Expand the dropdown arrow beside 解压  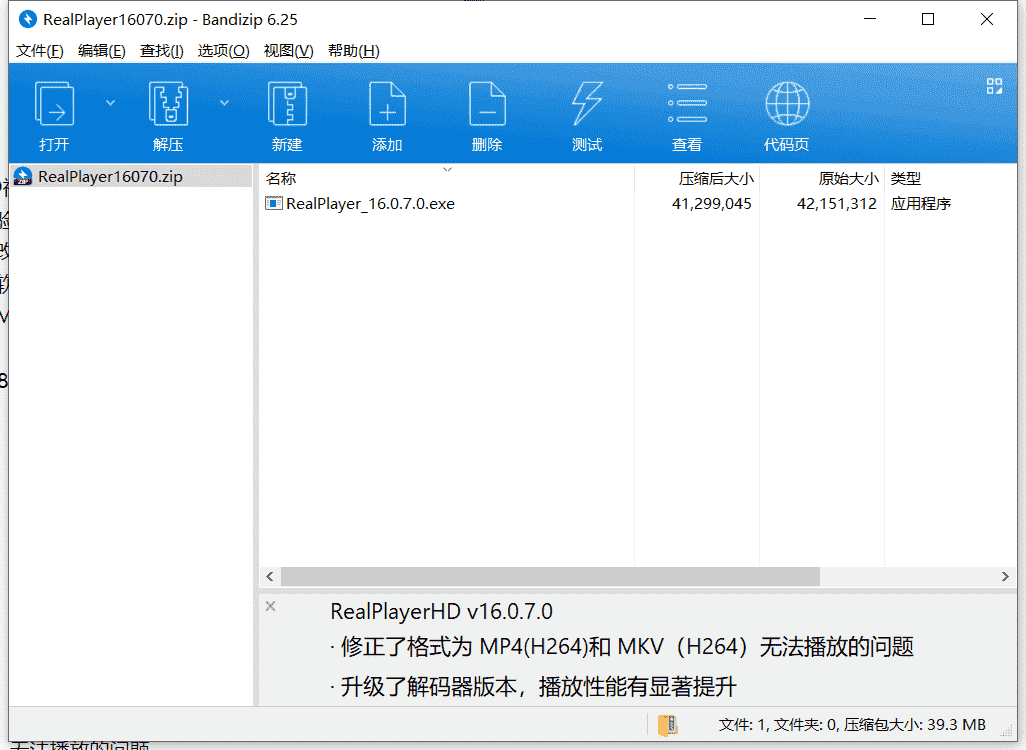[x=224, y=103]
